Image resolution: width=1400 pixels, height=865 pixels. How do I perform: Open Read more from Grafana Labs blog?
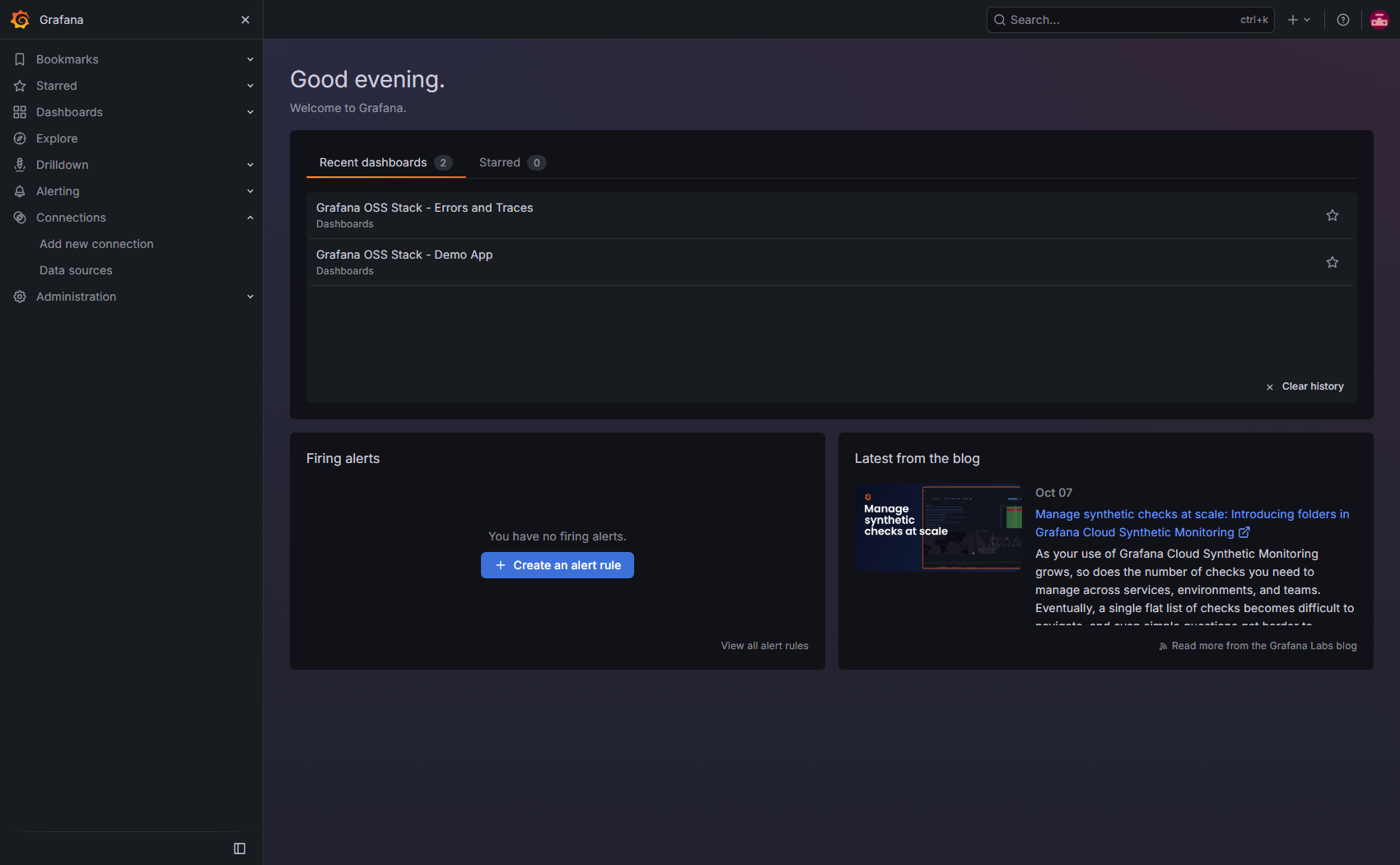point(1258,646)
